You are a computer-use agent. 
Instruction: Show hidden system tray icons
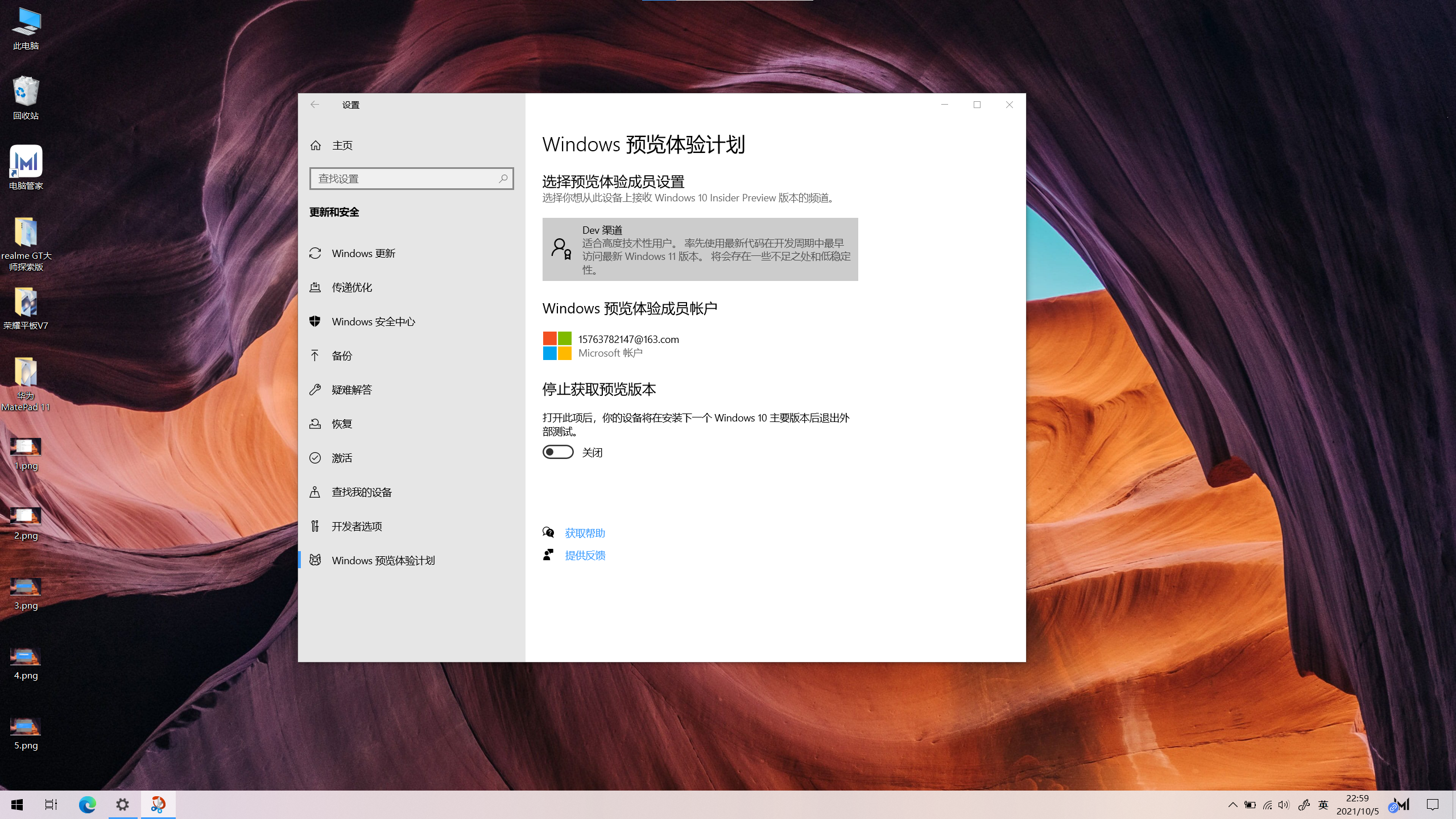(1232, 805)
